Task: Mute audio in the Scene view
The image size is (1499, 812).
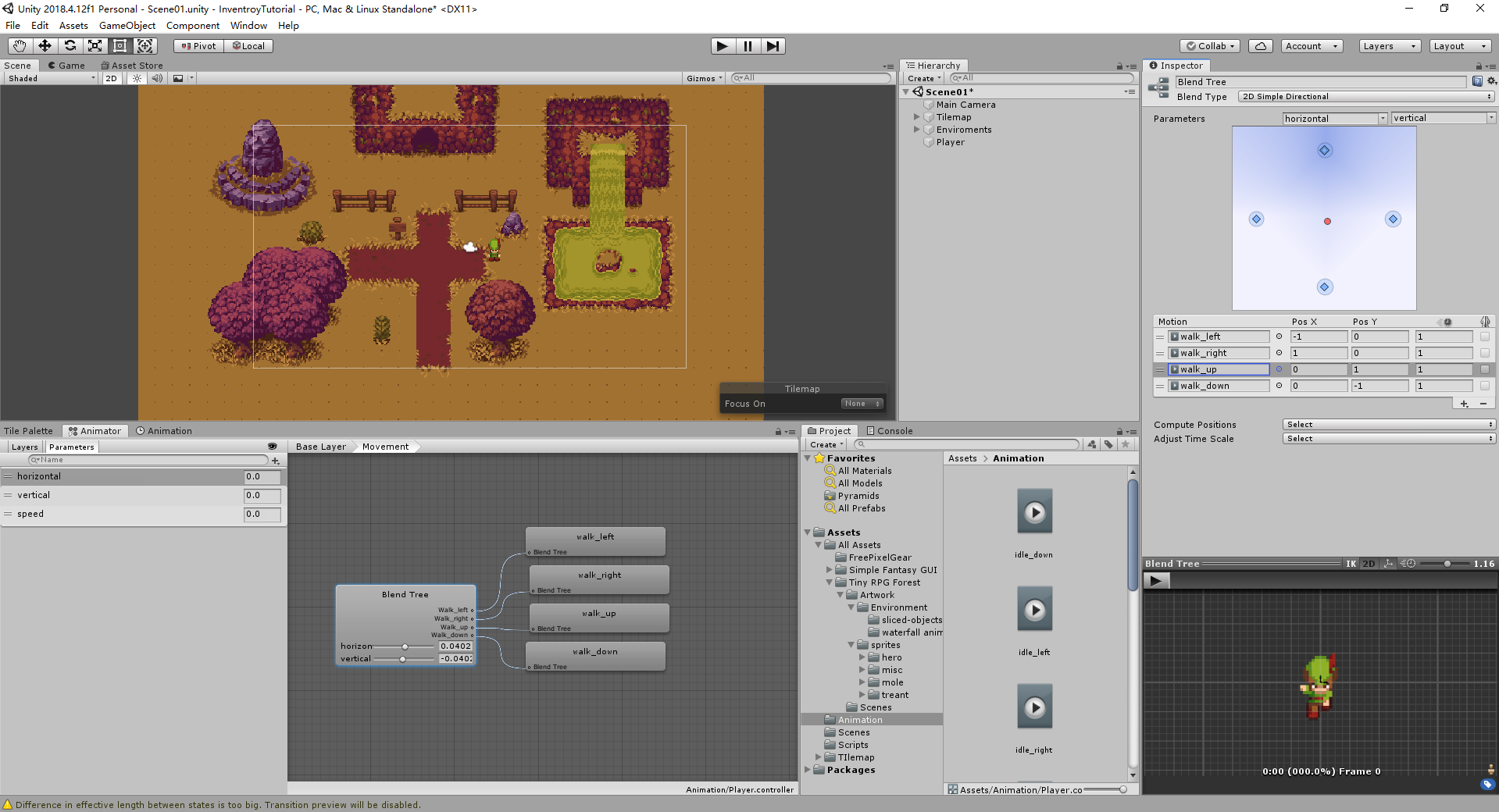Action: pos(158,78)
